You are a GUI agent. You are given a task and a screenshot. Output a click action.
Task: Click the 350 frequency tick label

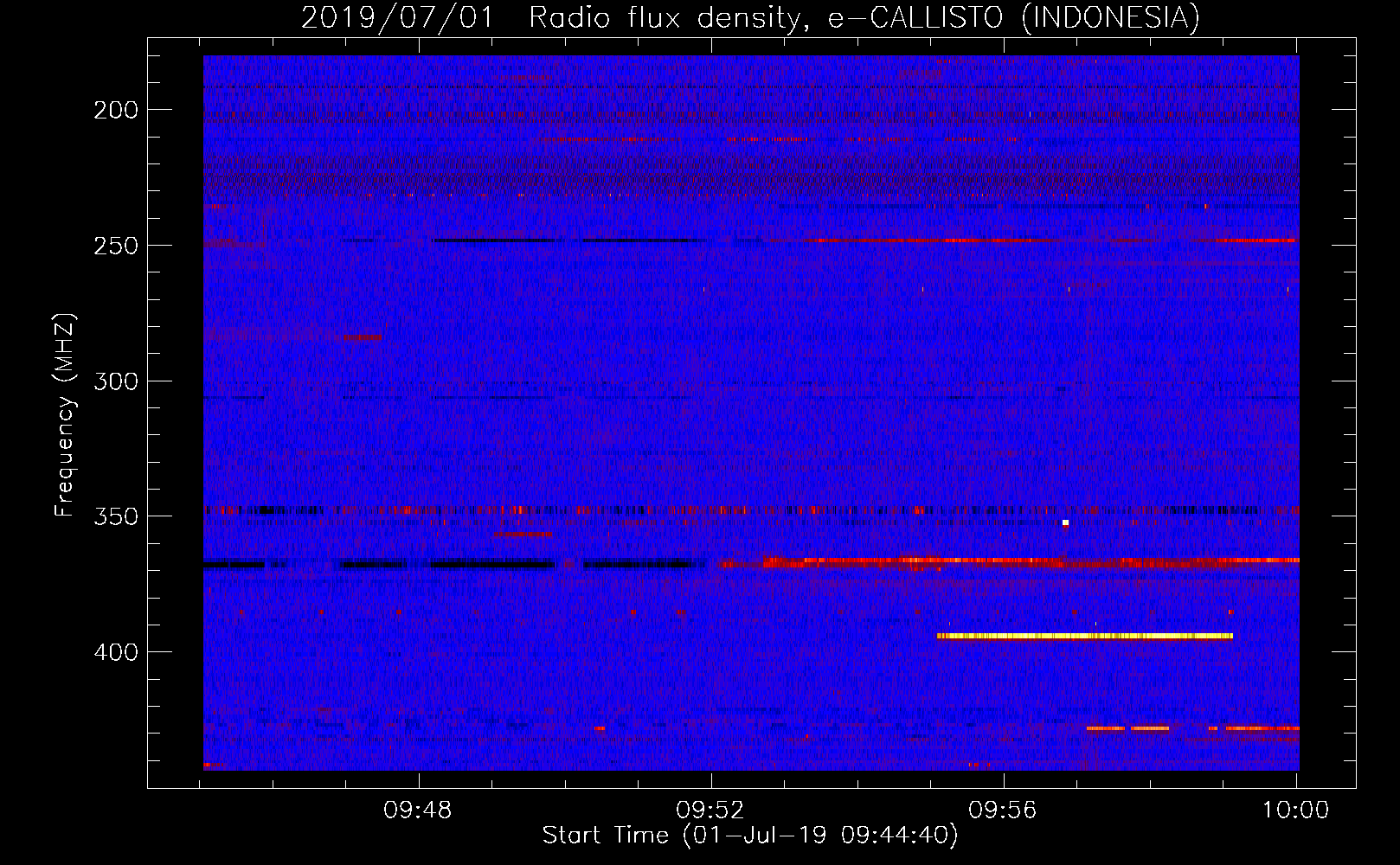116,516
